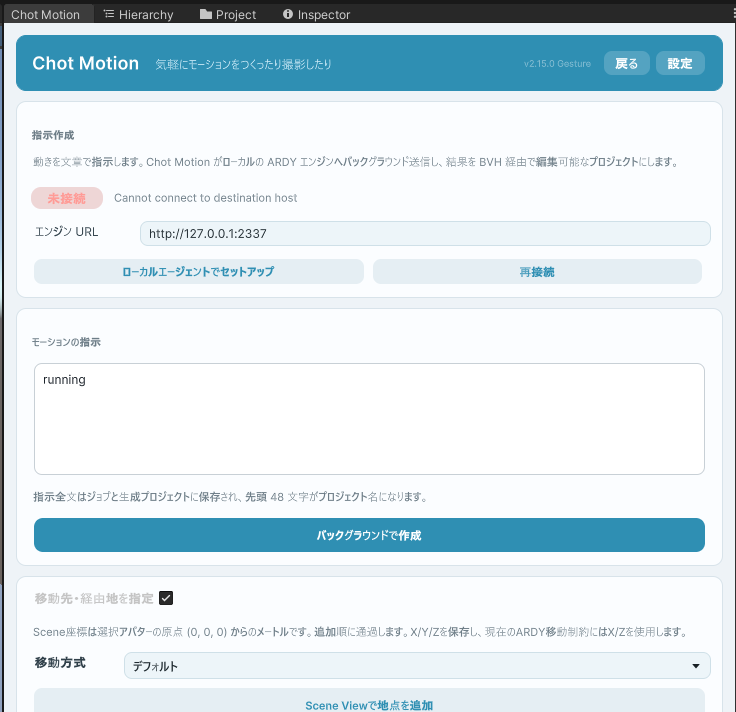Click the Hierarchy list icon

click(109, 14)
